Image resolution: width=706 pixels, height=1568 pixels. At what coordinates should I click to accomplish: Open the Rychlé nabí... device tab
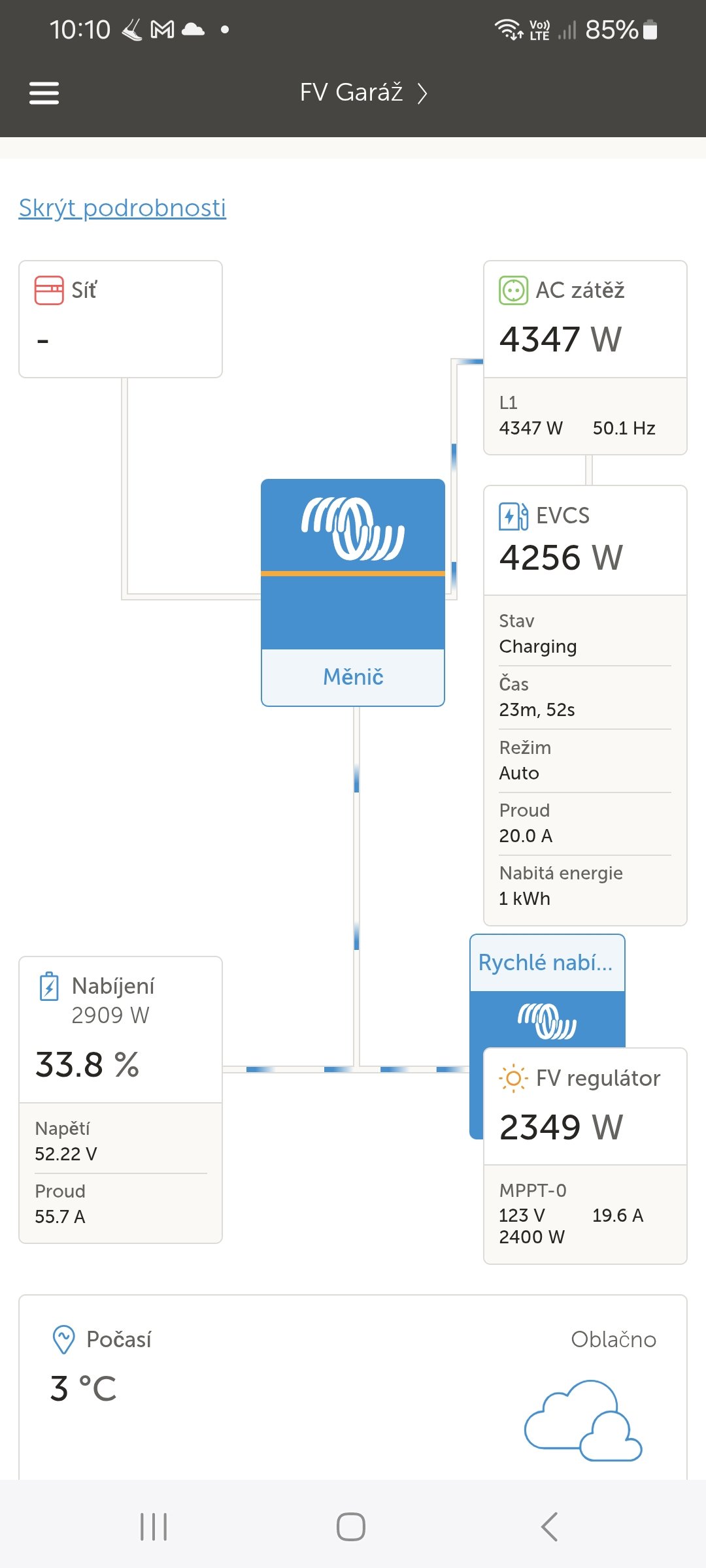pos(546,962)
